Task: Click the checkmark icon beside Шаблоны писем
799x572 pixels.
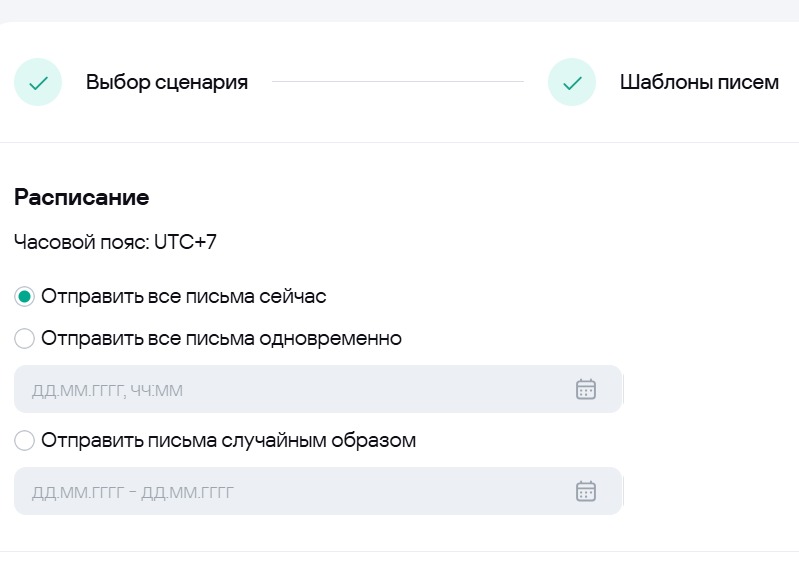Action: point(572,83)
